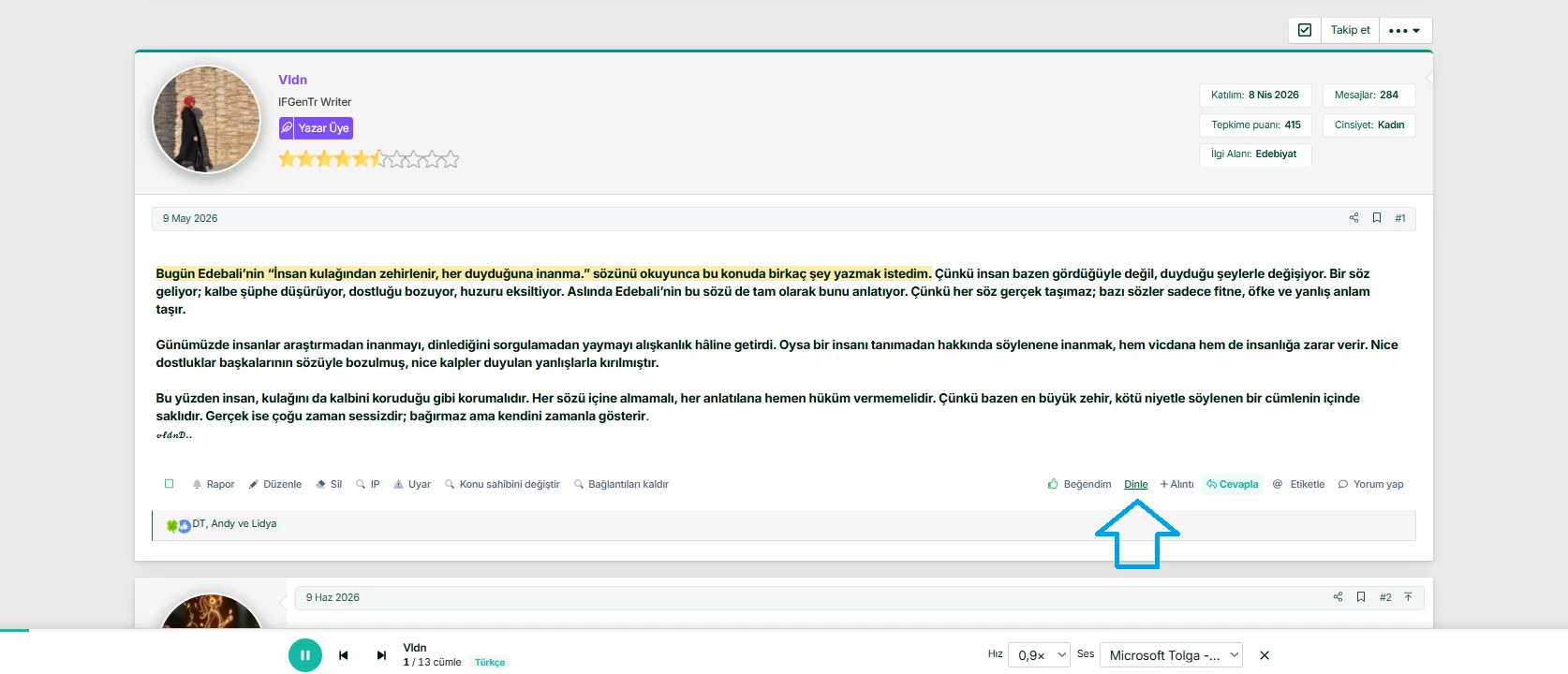Image resolution: width=1568 pixels, height=674 pixels.
Task: Open post permalink #1
Action: [x=1400, y=218]
